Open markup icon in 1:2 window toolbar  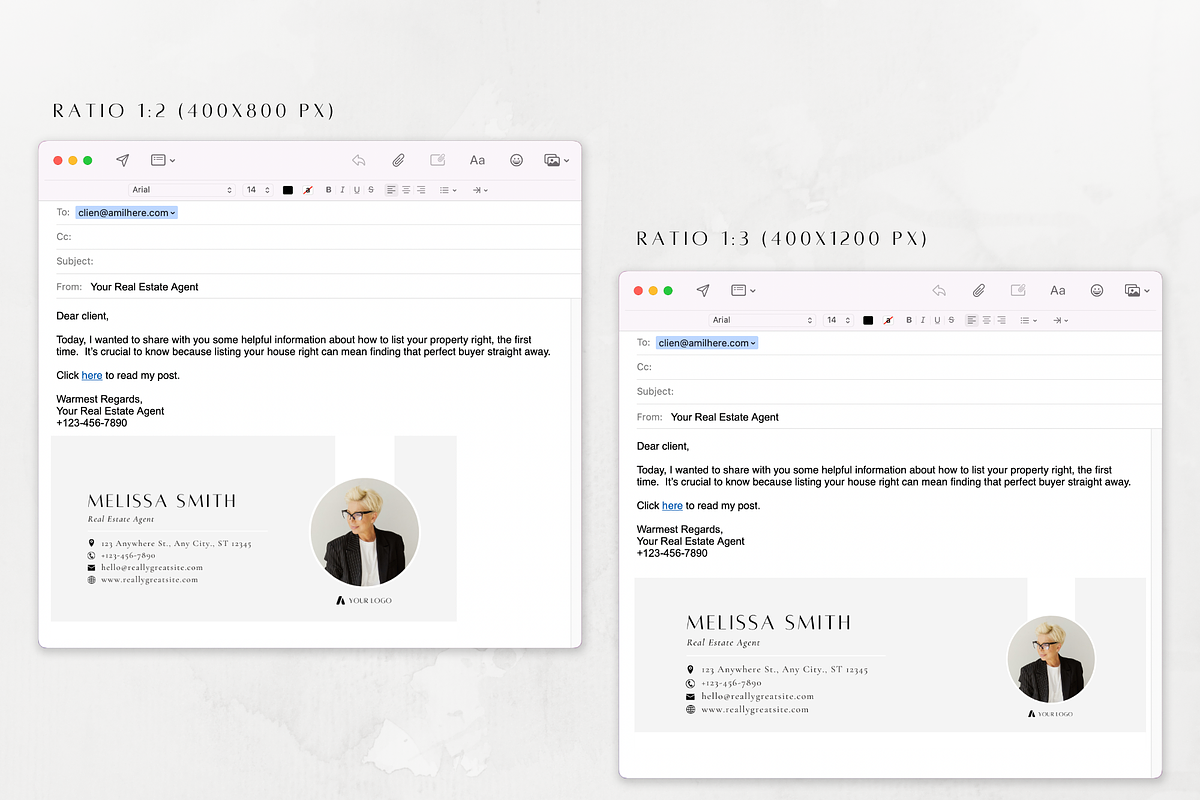(x=437, y=160)
